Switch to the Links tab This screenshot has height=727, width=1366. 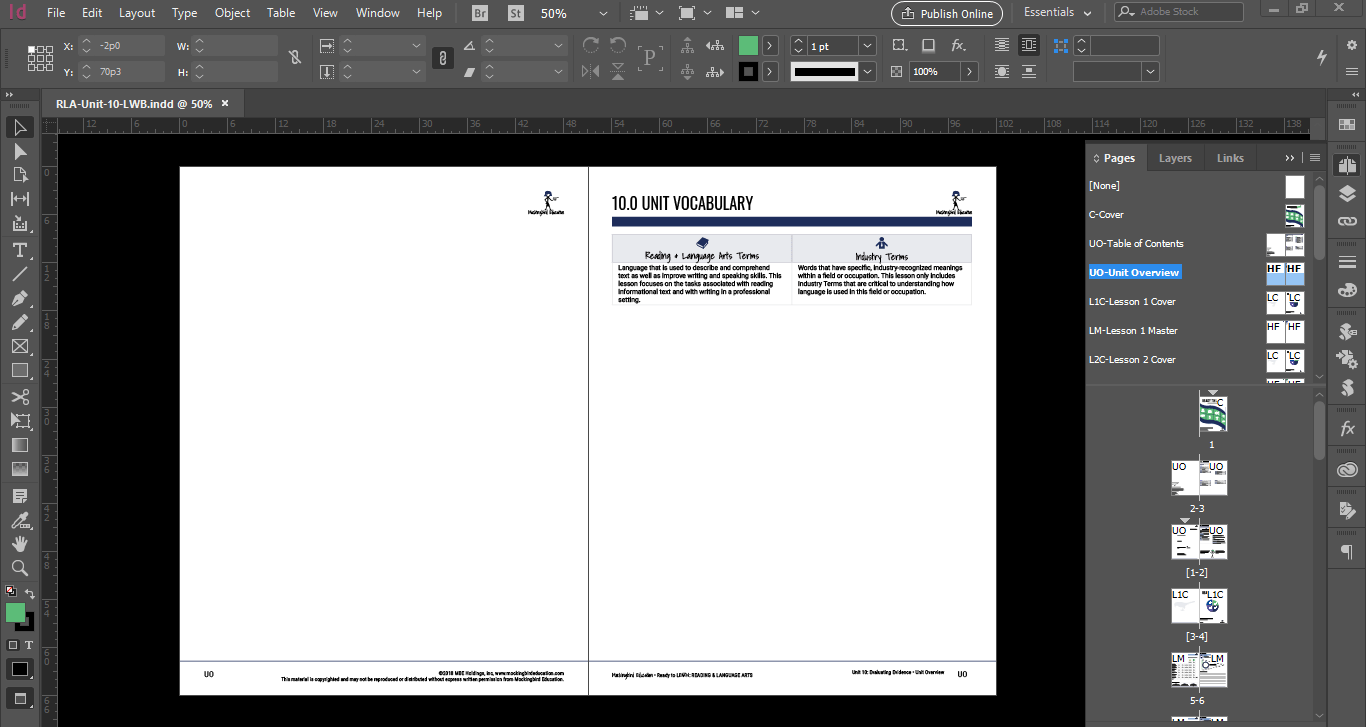(x=1230, y=157)
